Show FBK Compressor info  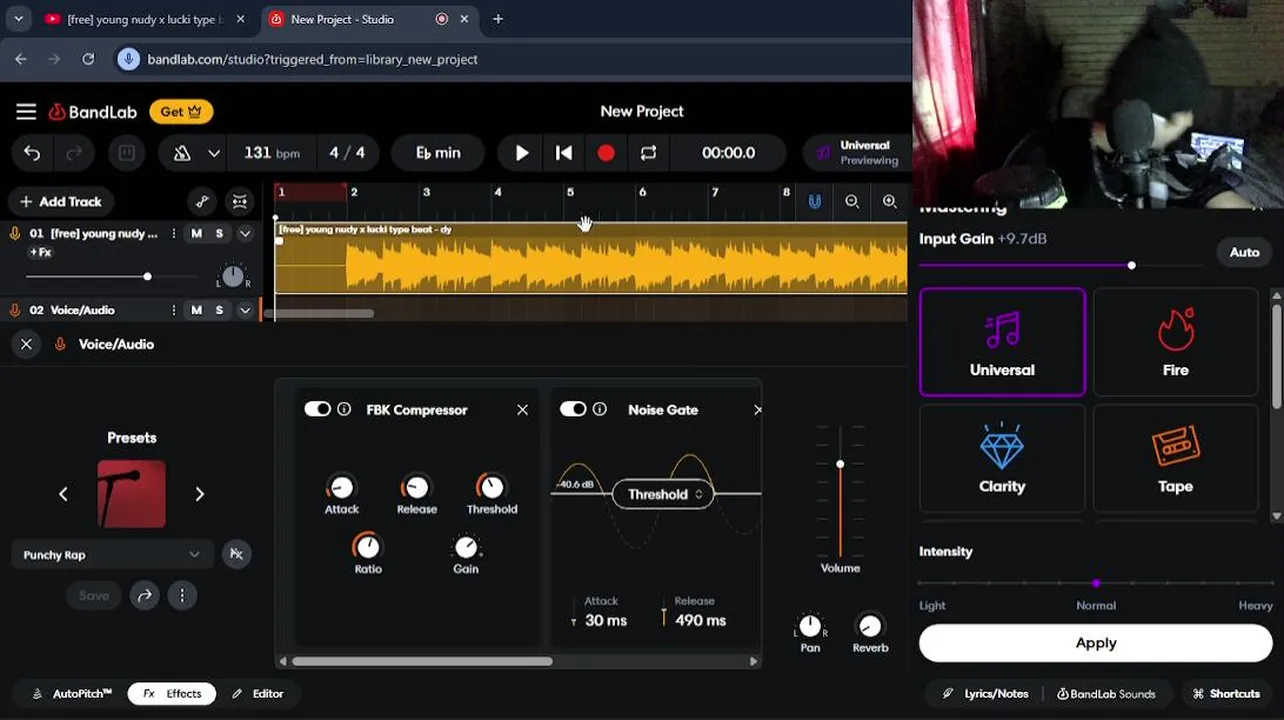click(x=344, y=409)
